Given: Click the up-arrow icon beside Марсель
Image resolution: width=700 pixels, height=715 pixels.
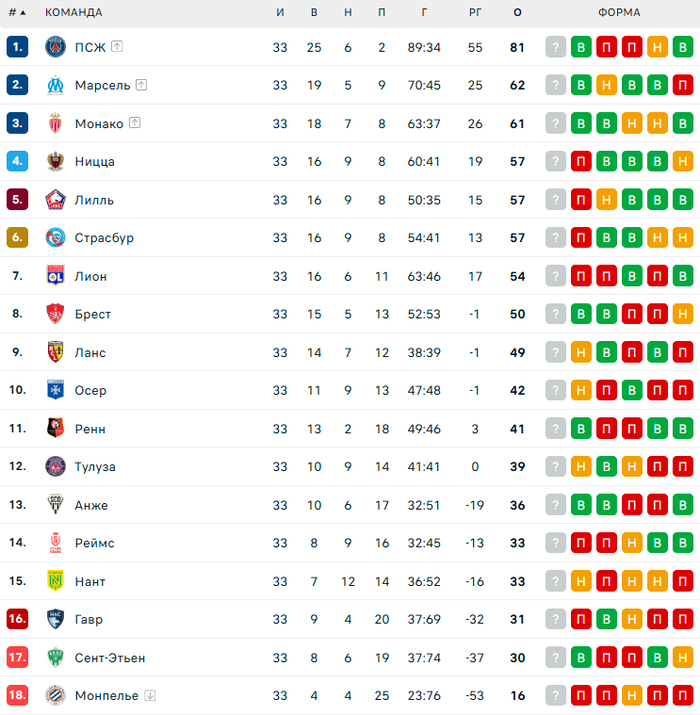Looking at the screenshot, I should 141,85.
